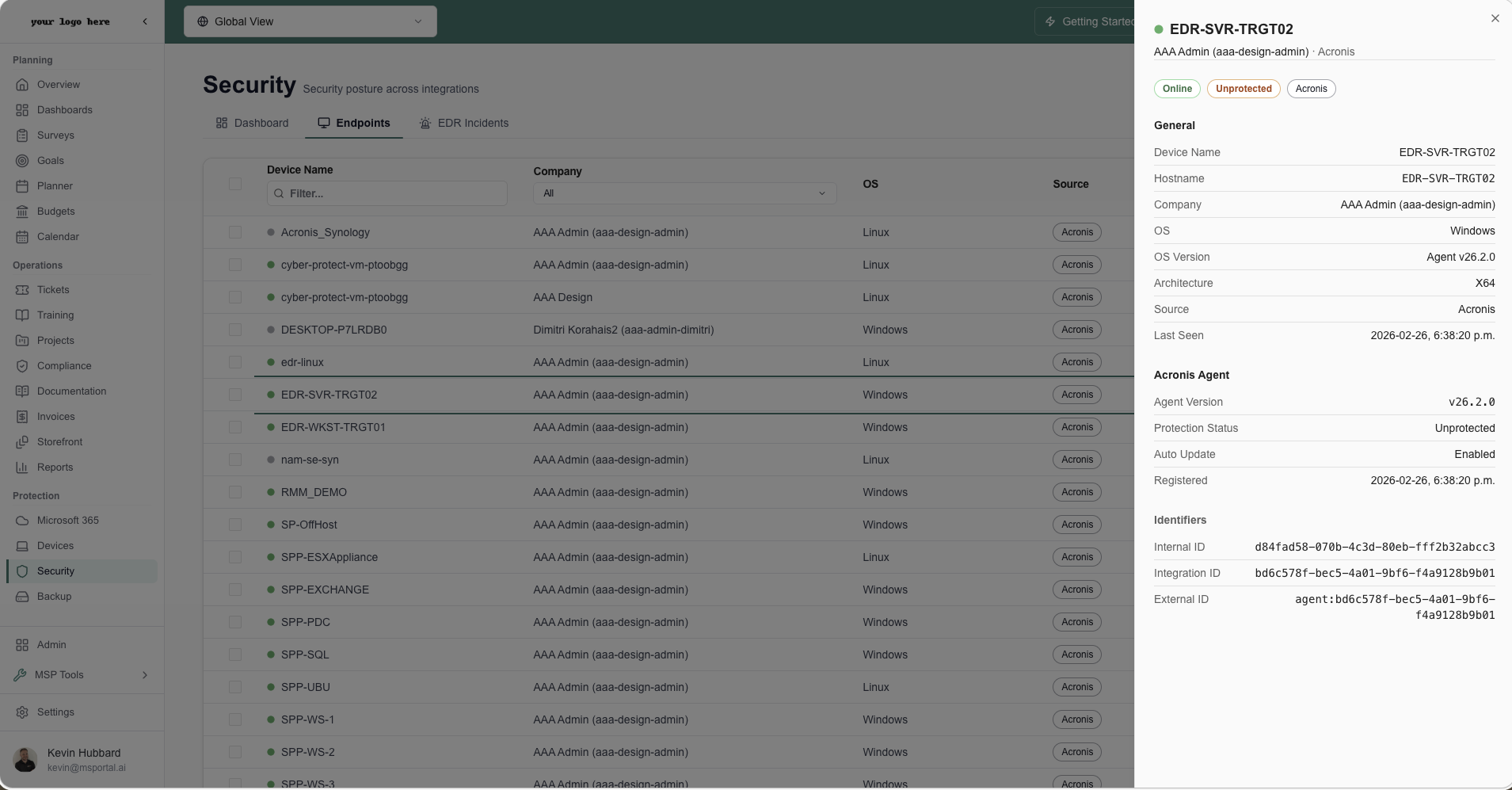This screenshot has height=790, width=1512.
Task: Click the Tickets icon in sidebar
Action: (22, 290)
